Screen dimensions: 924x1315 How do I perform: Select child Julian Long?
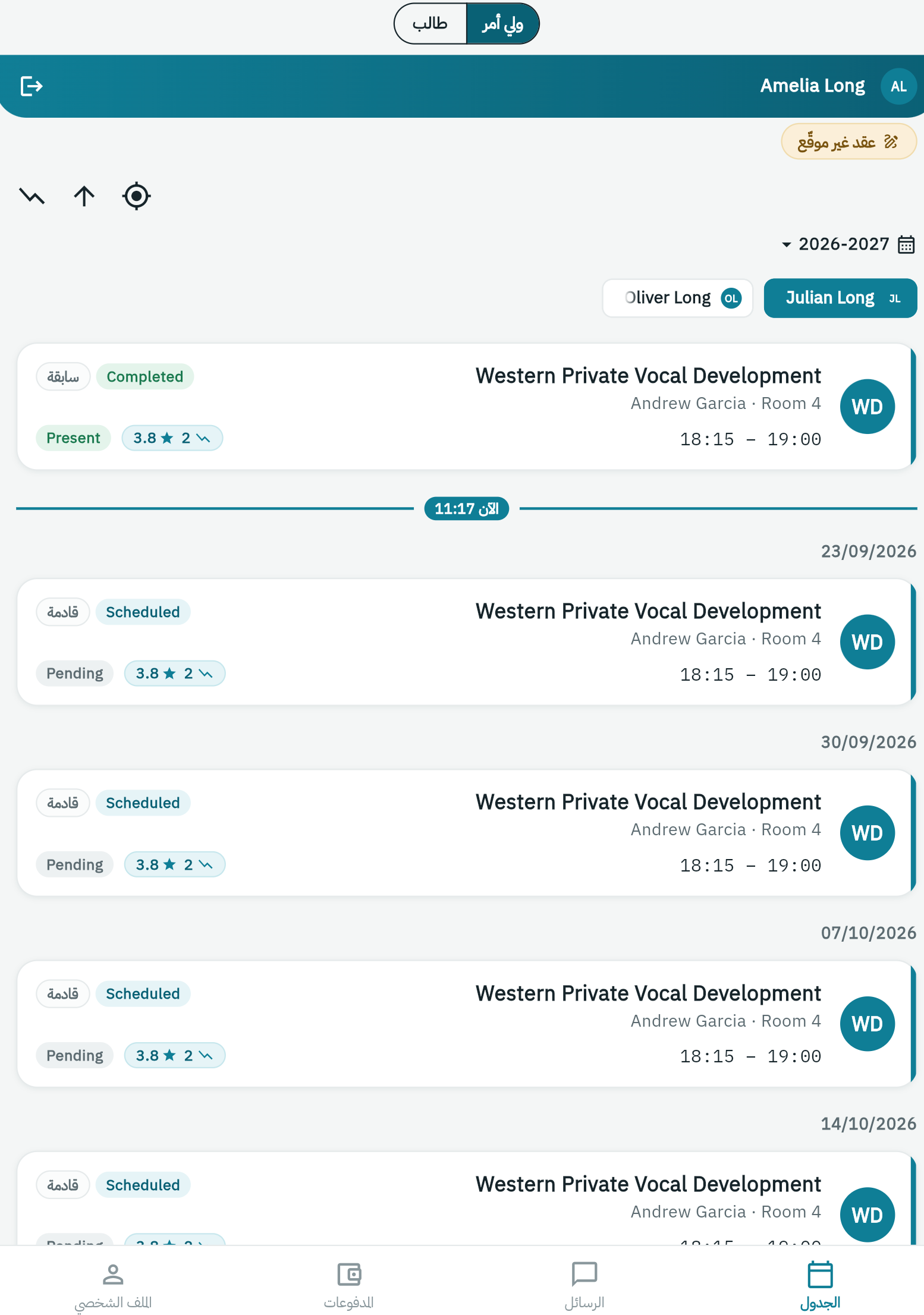click(x=840, y=298)
